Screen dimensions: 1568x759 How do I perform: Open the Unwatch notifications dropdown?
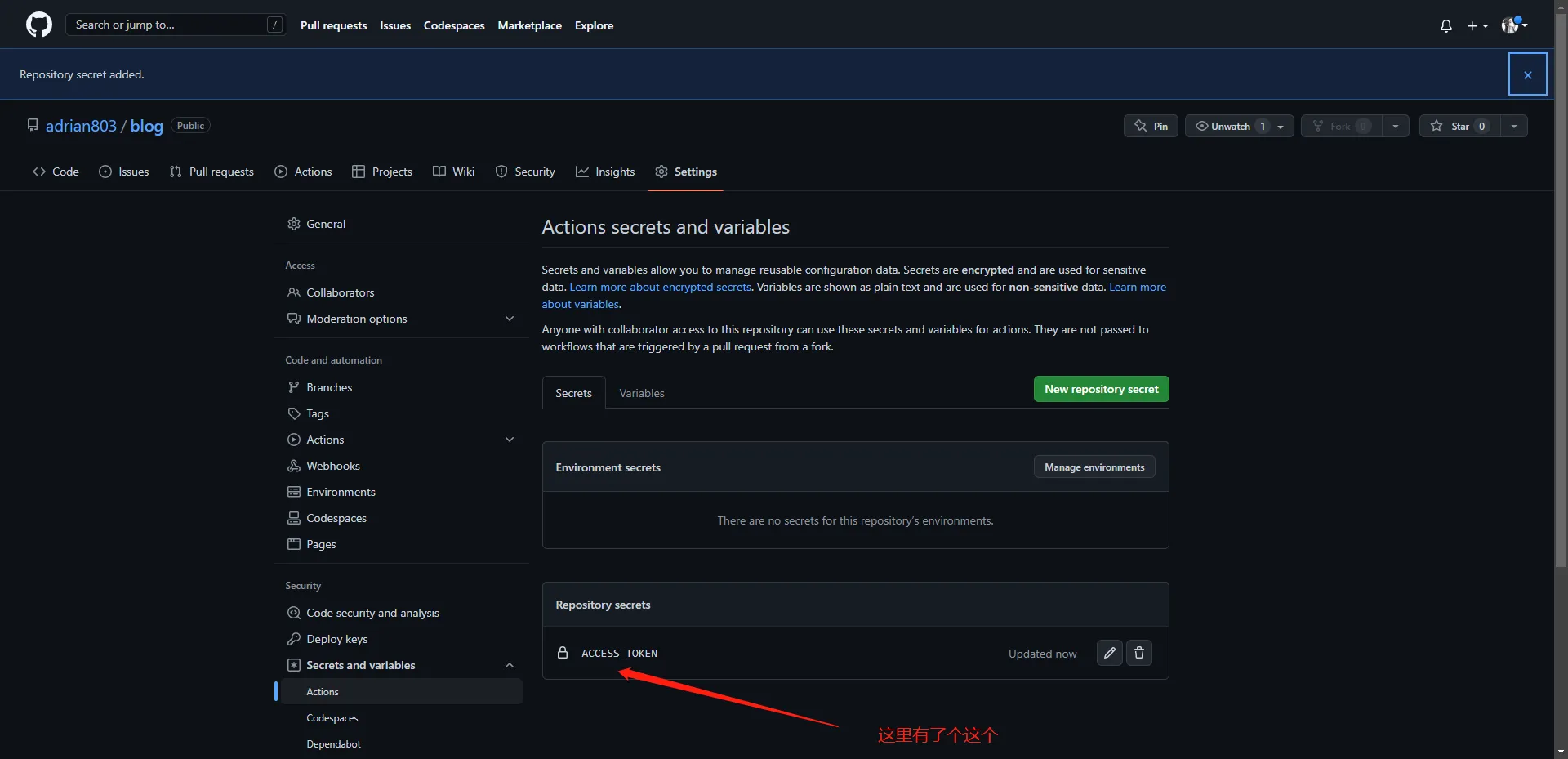[1281, 127]
